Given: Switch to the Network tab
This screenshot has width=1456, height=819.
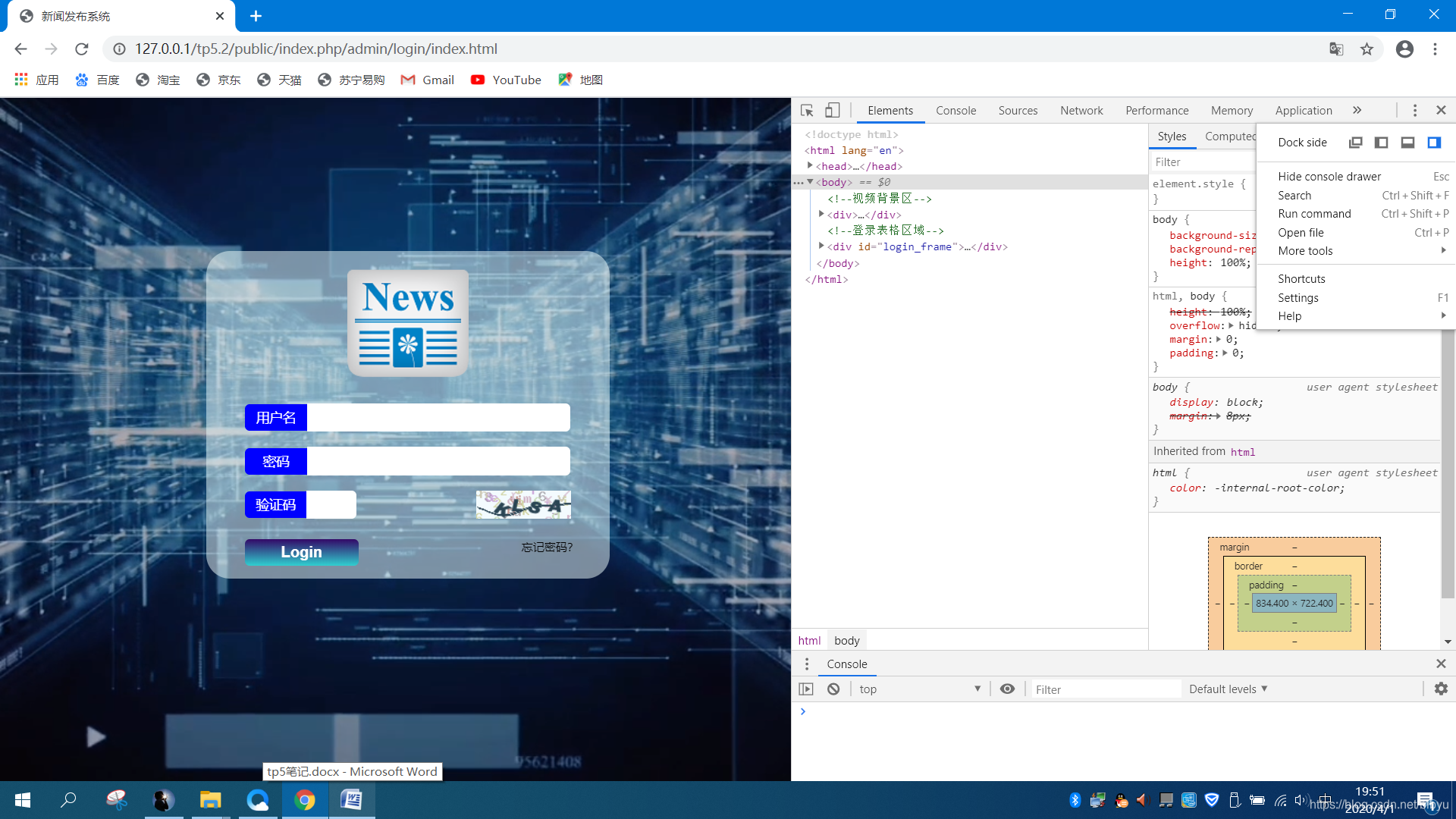Looking at the screenshot, I should point(1081,111).
